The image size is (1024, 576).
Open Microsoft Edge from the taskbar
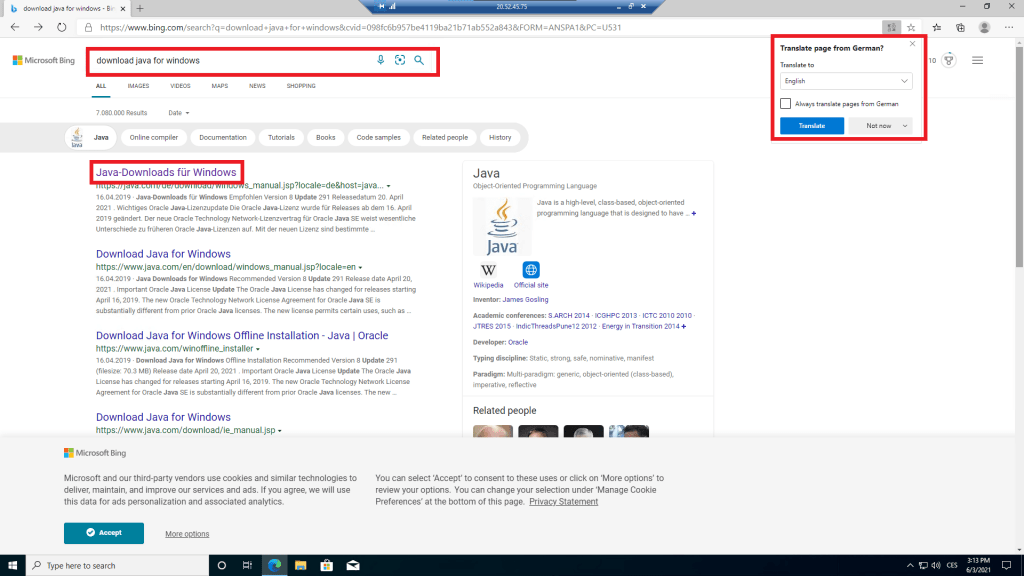point(273,565)
